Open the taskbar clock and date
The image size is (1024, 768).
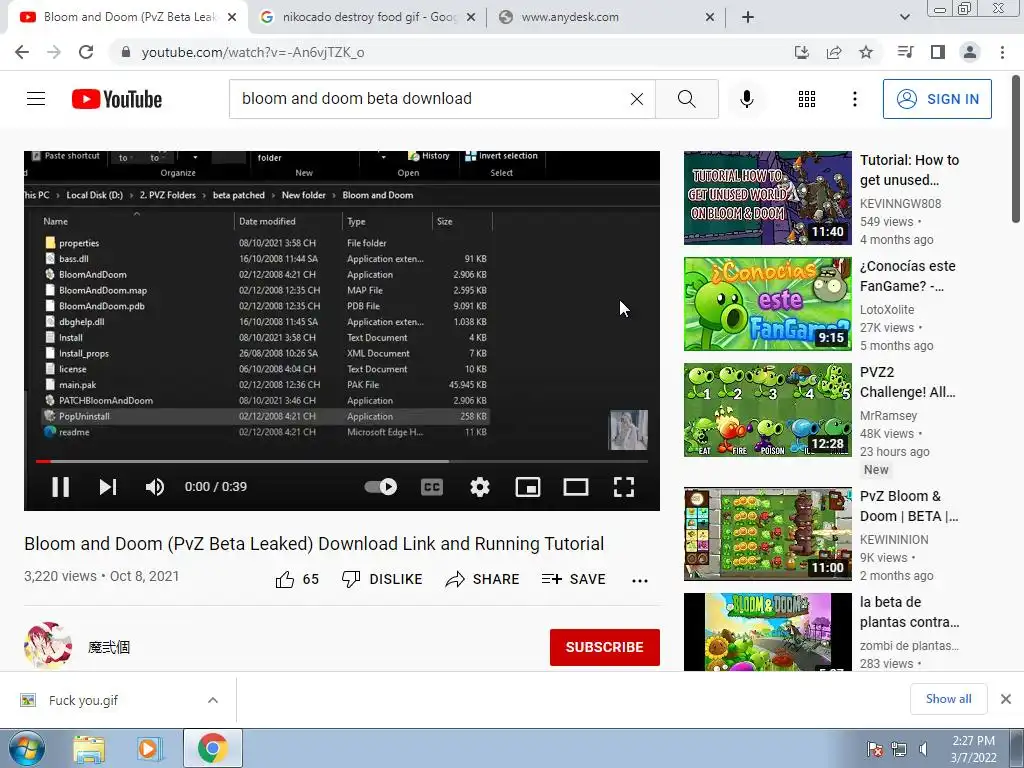tap(973, 749)
